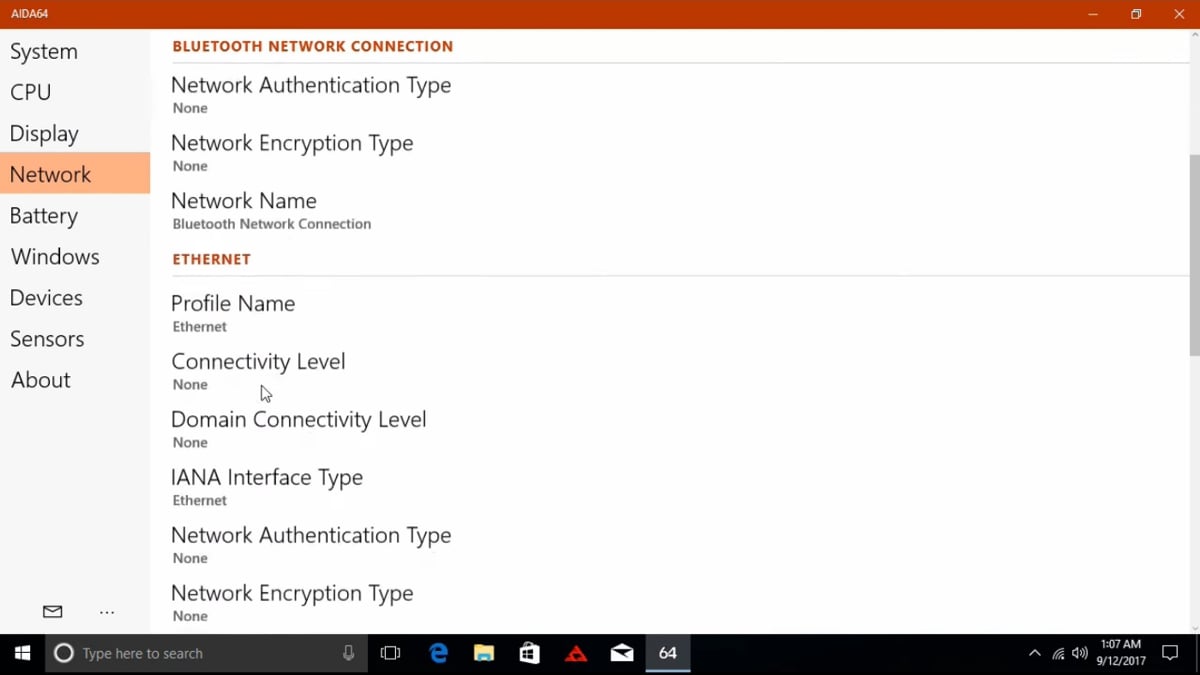Screen dimensions: 1200x675
Task: Click the mail icon in the sidebar footer
Action: pyautogui.click(x=53, y=612)
